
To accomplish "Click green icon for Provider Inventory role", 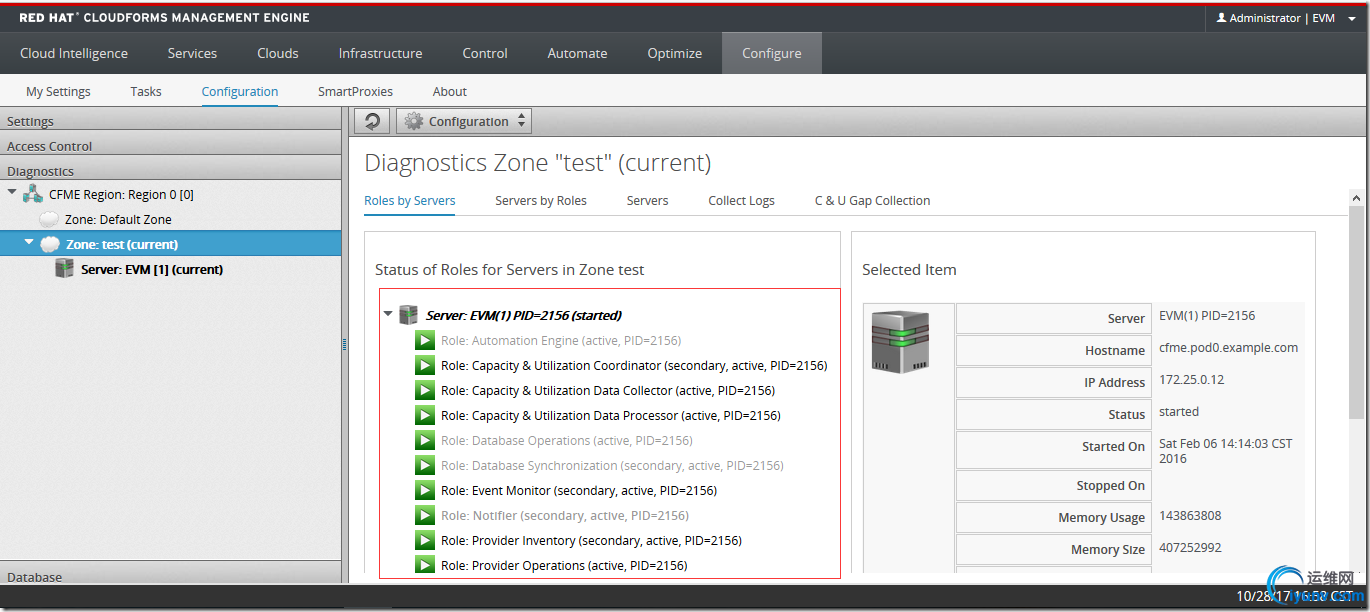I will [x=425, y=540].
